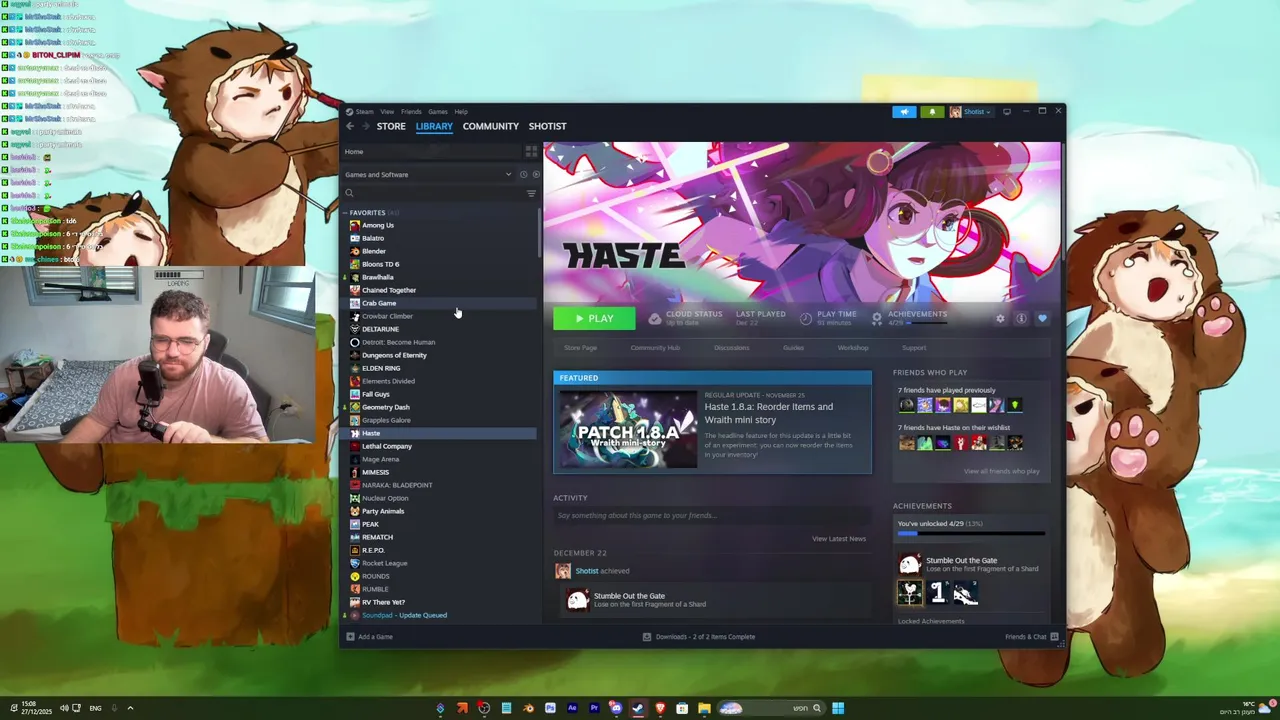Click the blue announcements megaphone icon
Screen dimensions: 1280x720
point(904,112)
